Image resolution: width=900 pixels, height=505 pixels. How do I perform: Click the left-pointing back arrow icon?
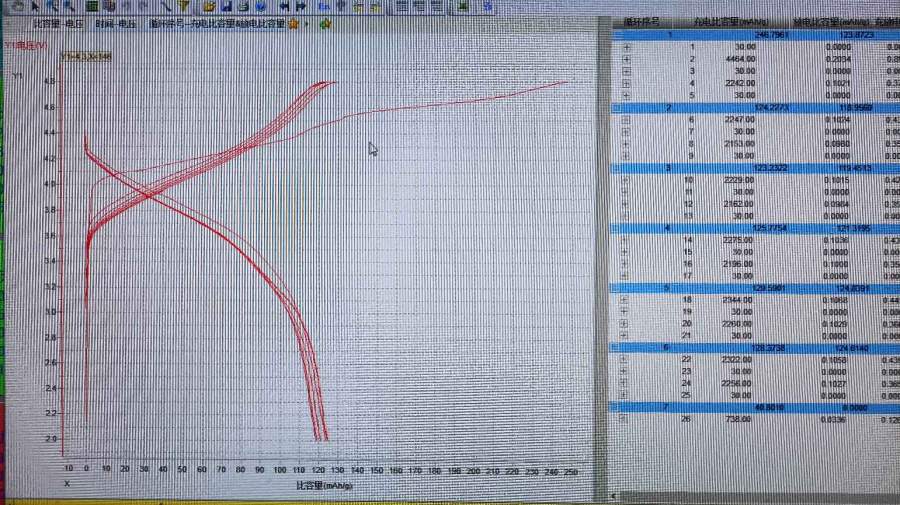point(285,5)
